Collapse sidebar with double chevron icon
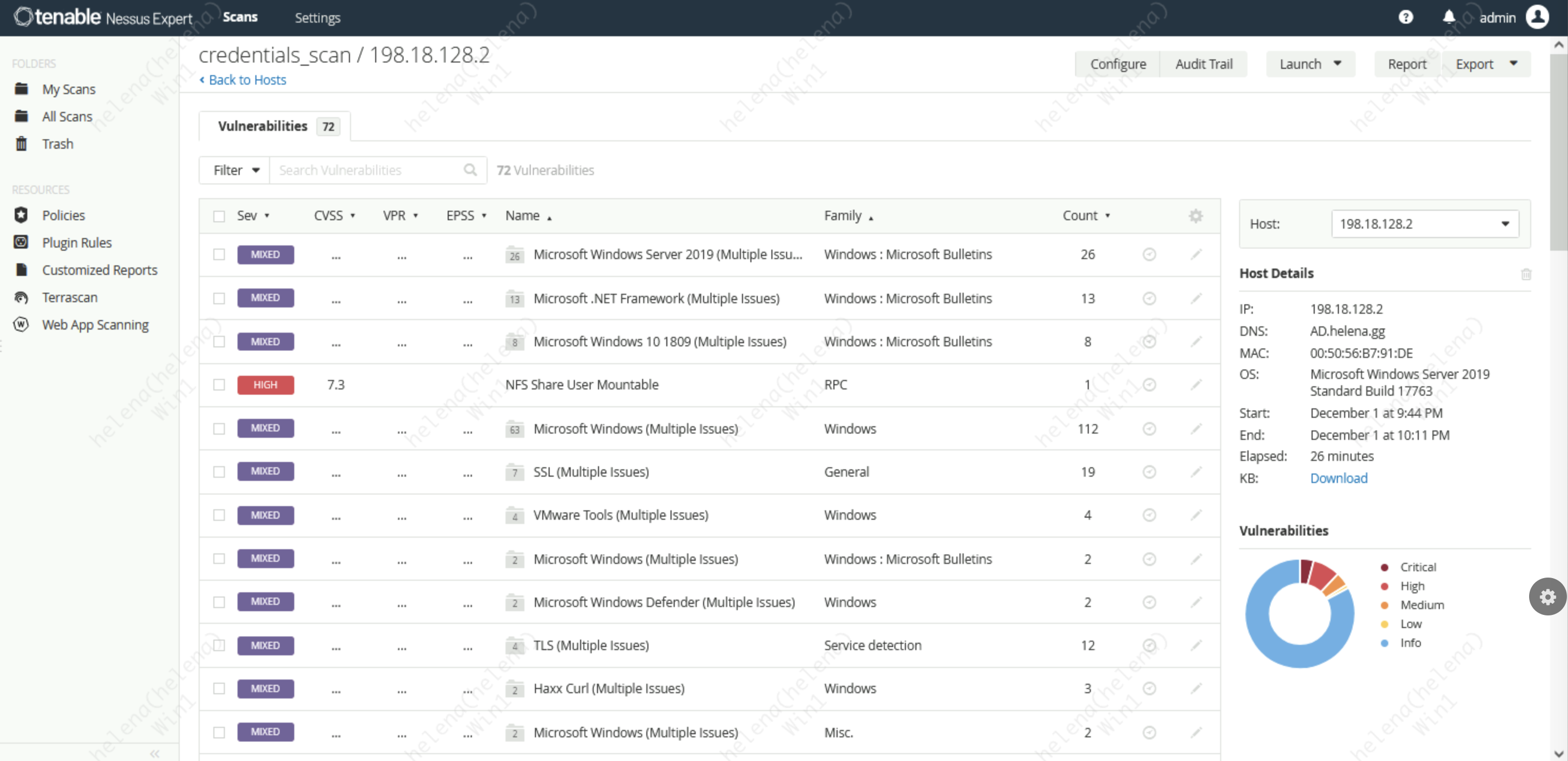This screenshot has width=1568, height=761. 154,754
